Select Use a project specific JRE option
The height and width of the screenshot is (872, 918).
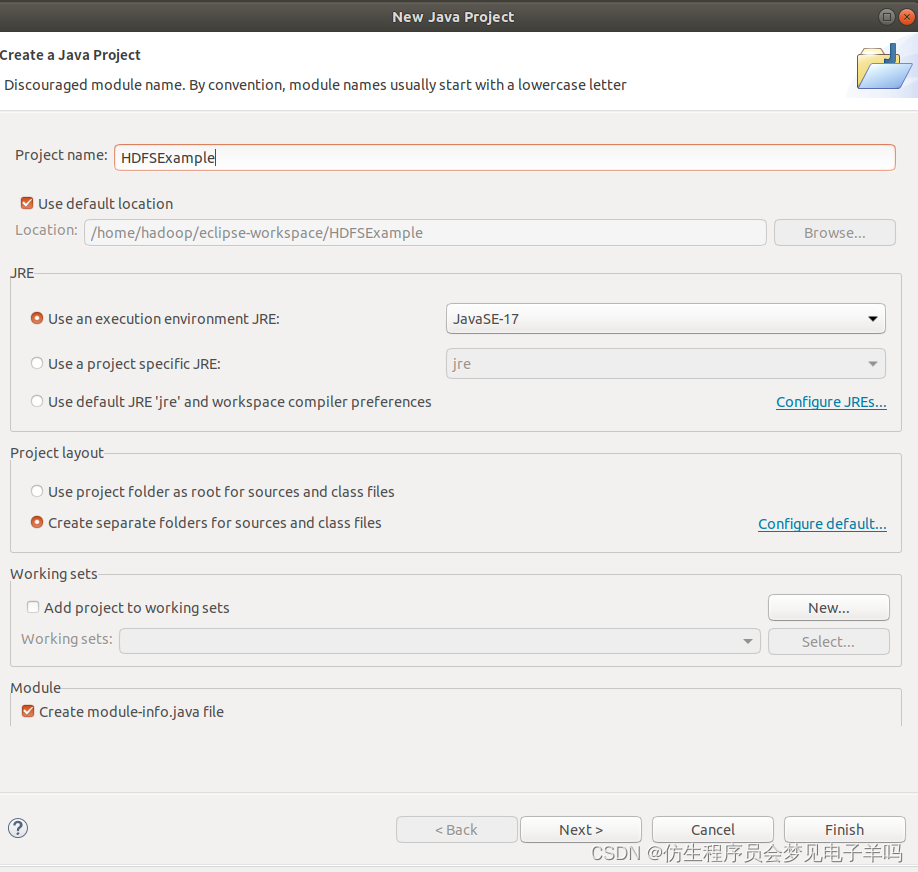(37, 363)
